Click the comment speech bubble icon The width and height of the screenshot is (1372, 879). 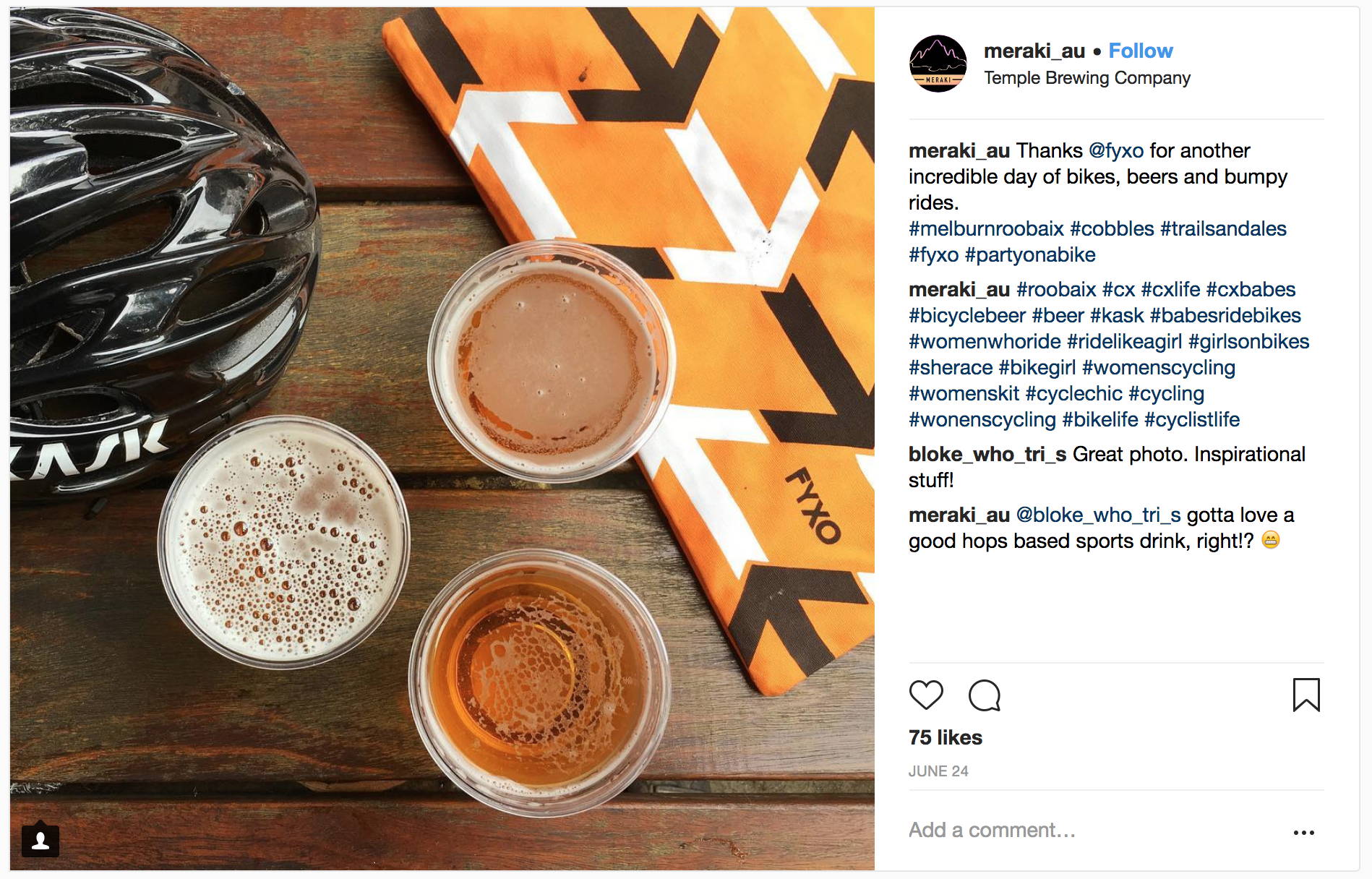point(985,695)
